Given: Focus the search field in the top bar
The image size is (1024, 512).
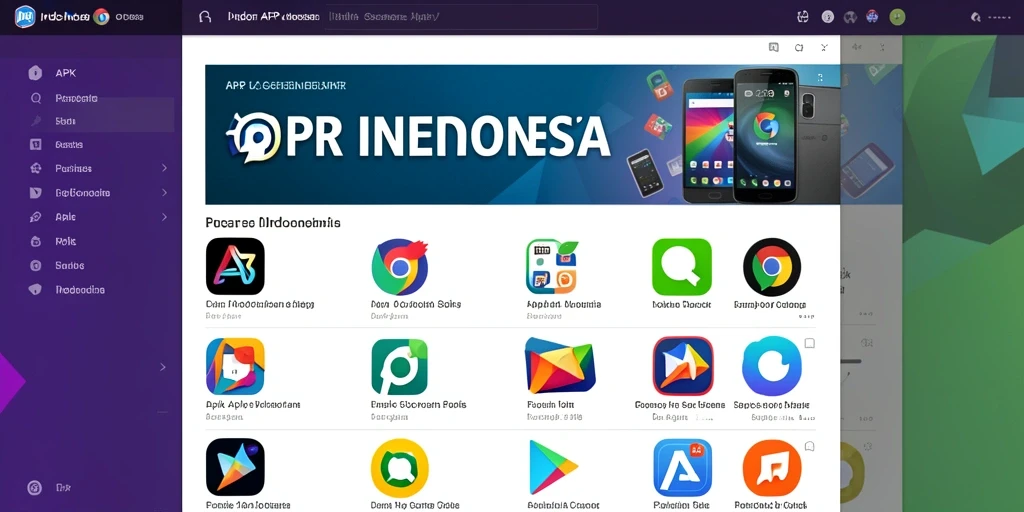Looking at the screenshot, I should pos(461,17).
